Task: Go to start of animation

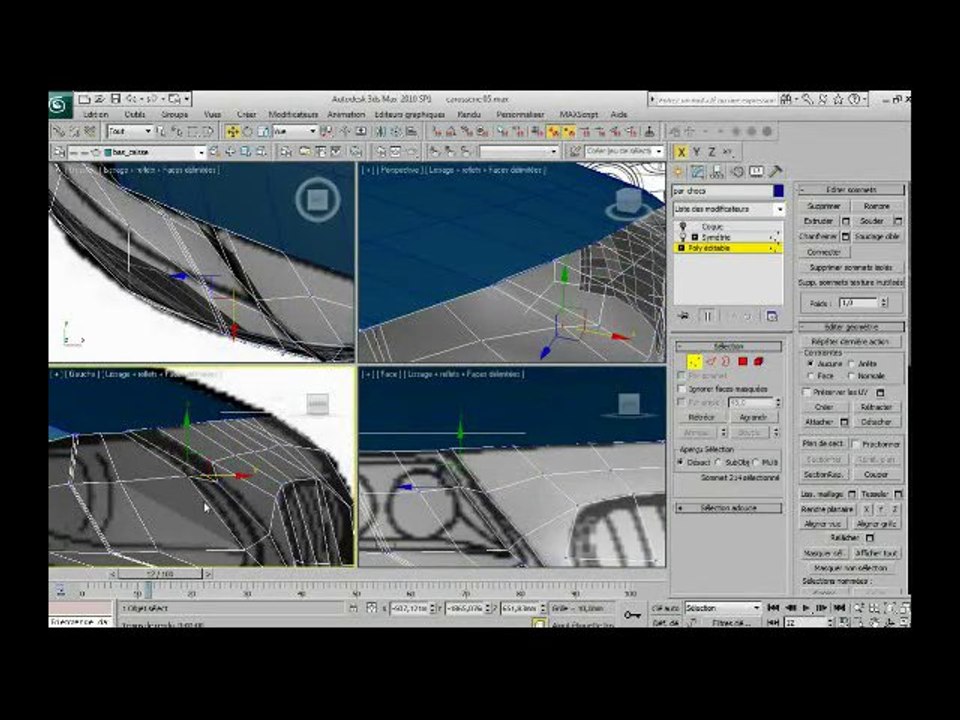Action: (x=773, y=607)
